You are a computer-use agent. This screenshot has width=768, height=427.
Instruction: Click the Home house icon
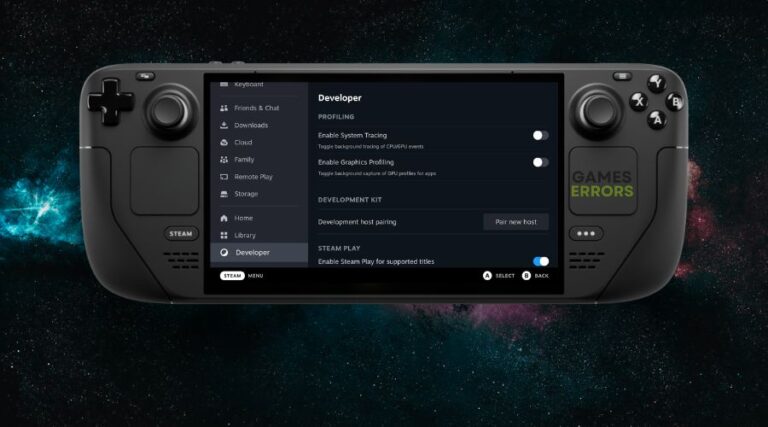pyautogui.click(x=224, y=218)
